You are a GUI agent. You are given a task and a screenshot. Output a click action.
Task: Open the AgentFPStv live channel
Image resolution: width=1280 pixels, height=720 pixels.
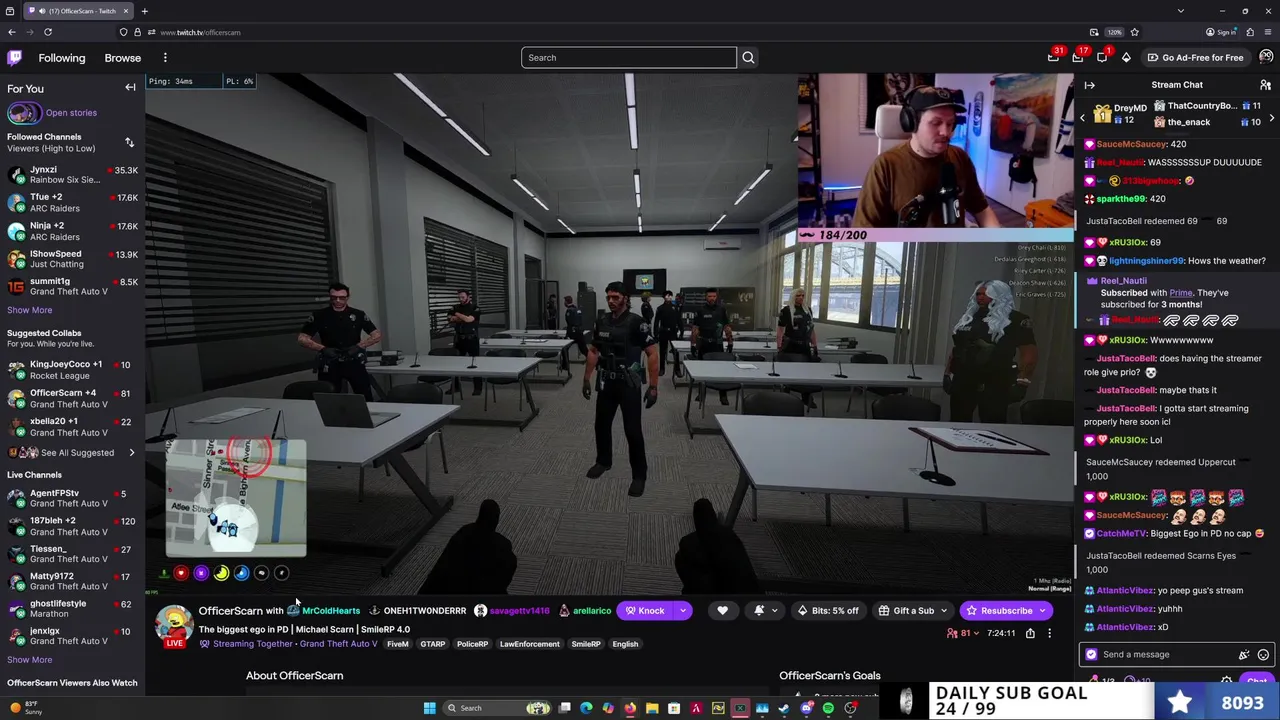(x=72, y=498)
